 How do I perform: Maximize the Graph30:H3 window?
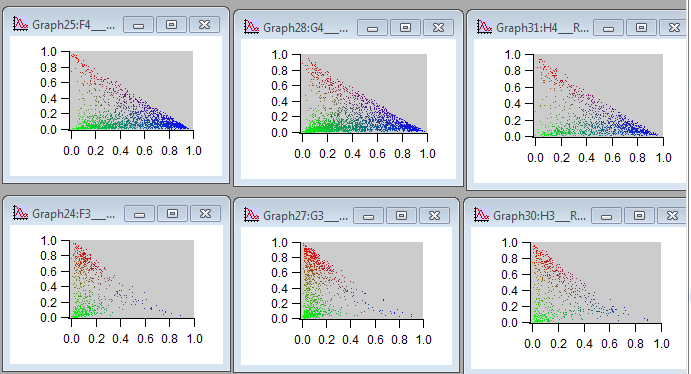[x=639, y=216]
